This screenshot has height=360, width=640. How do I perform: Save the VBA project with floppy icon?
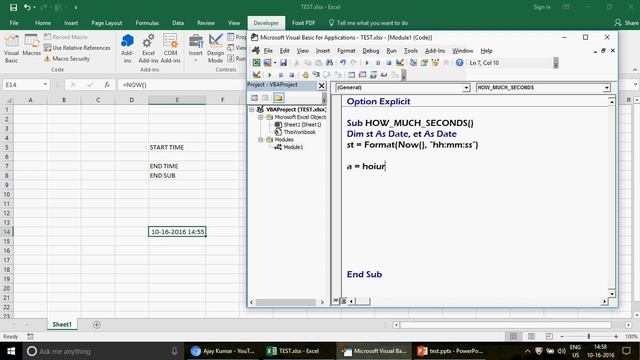point(283,63)
